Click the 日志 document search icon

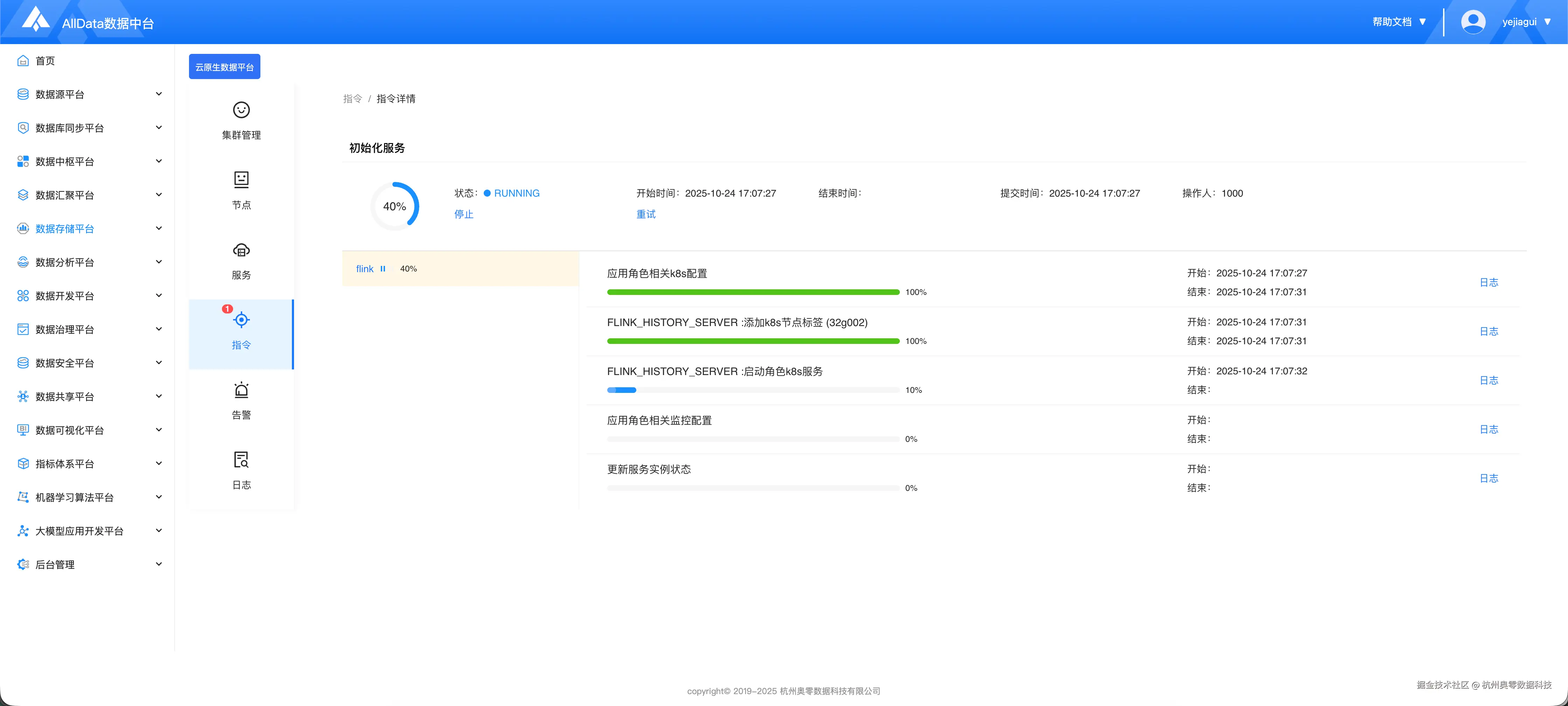(x=241, y=459)
